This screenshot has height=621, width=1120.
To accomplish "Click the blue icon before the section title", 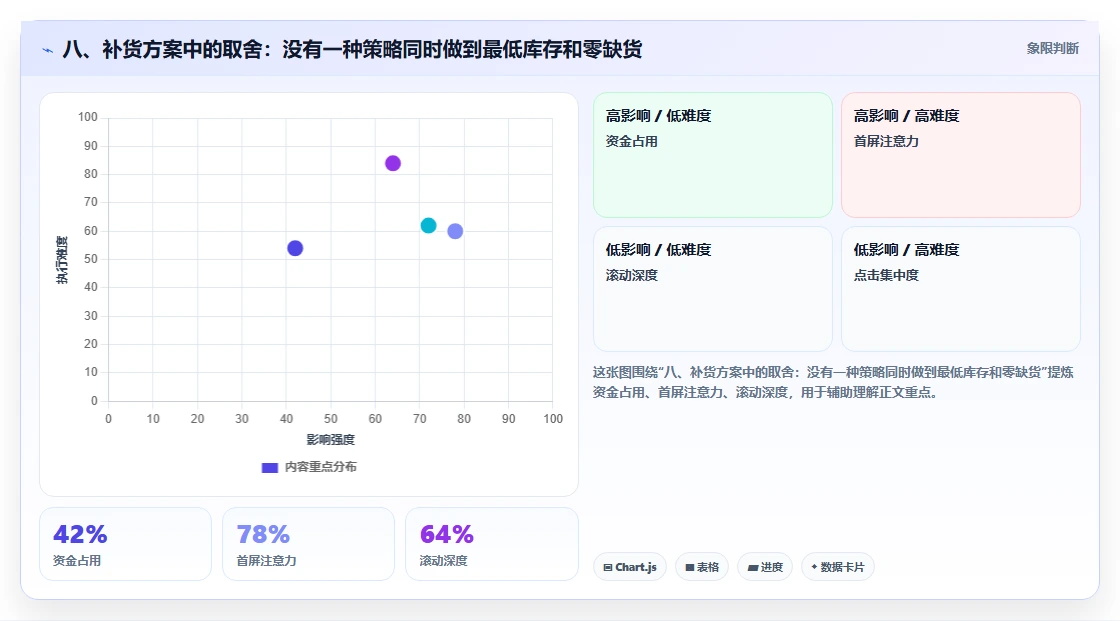I will point(48,50).
